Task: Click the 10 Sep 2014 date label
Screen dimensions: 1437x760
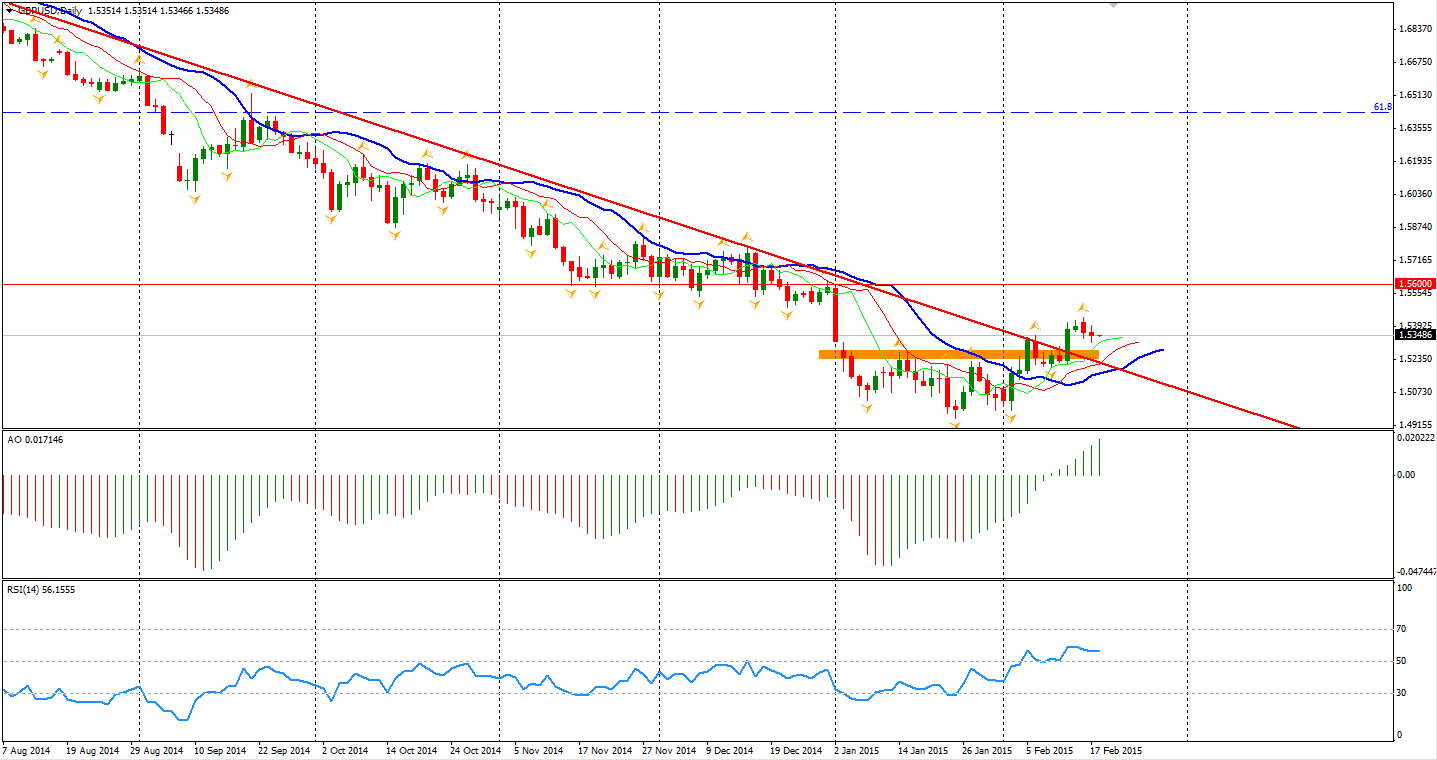Action: (x=220, y=749)
